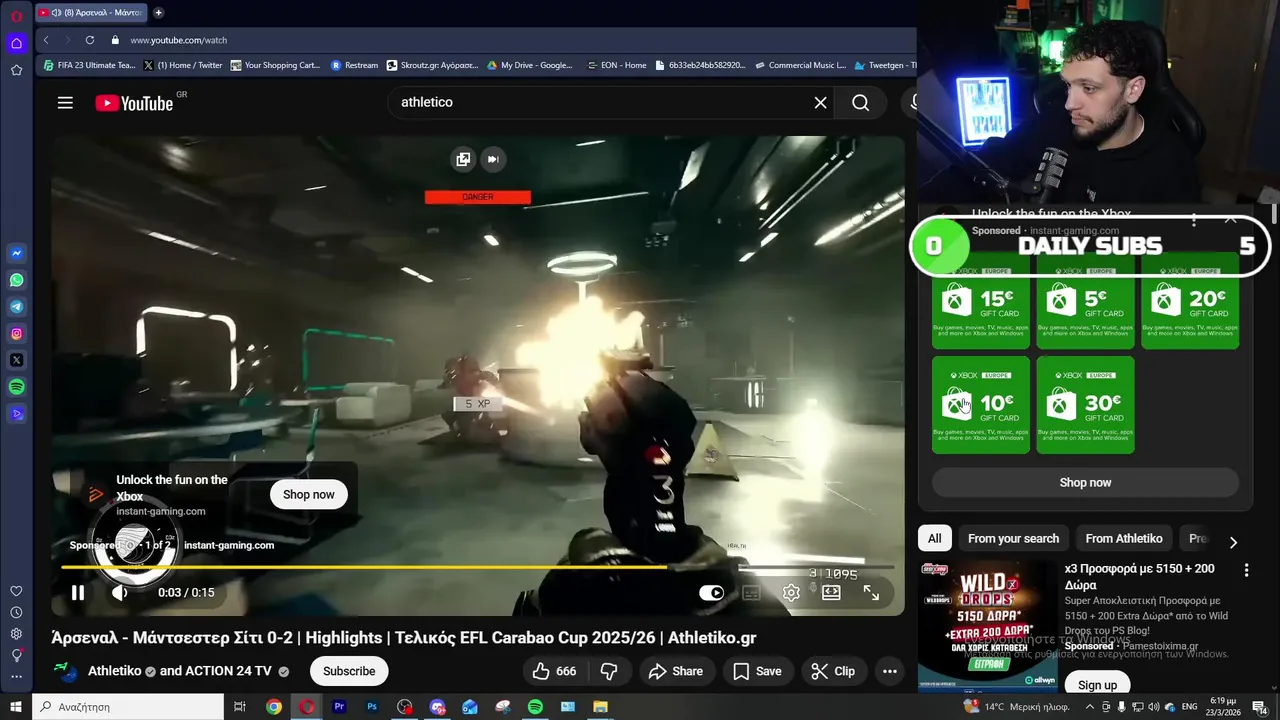Share the video

[675, 671]
